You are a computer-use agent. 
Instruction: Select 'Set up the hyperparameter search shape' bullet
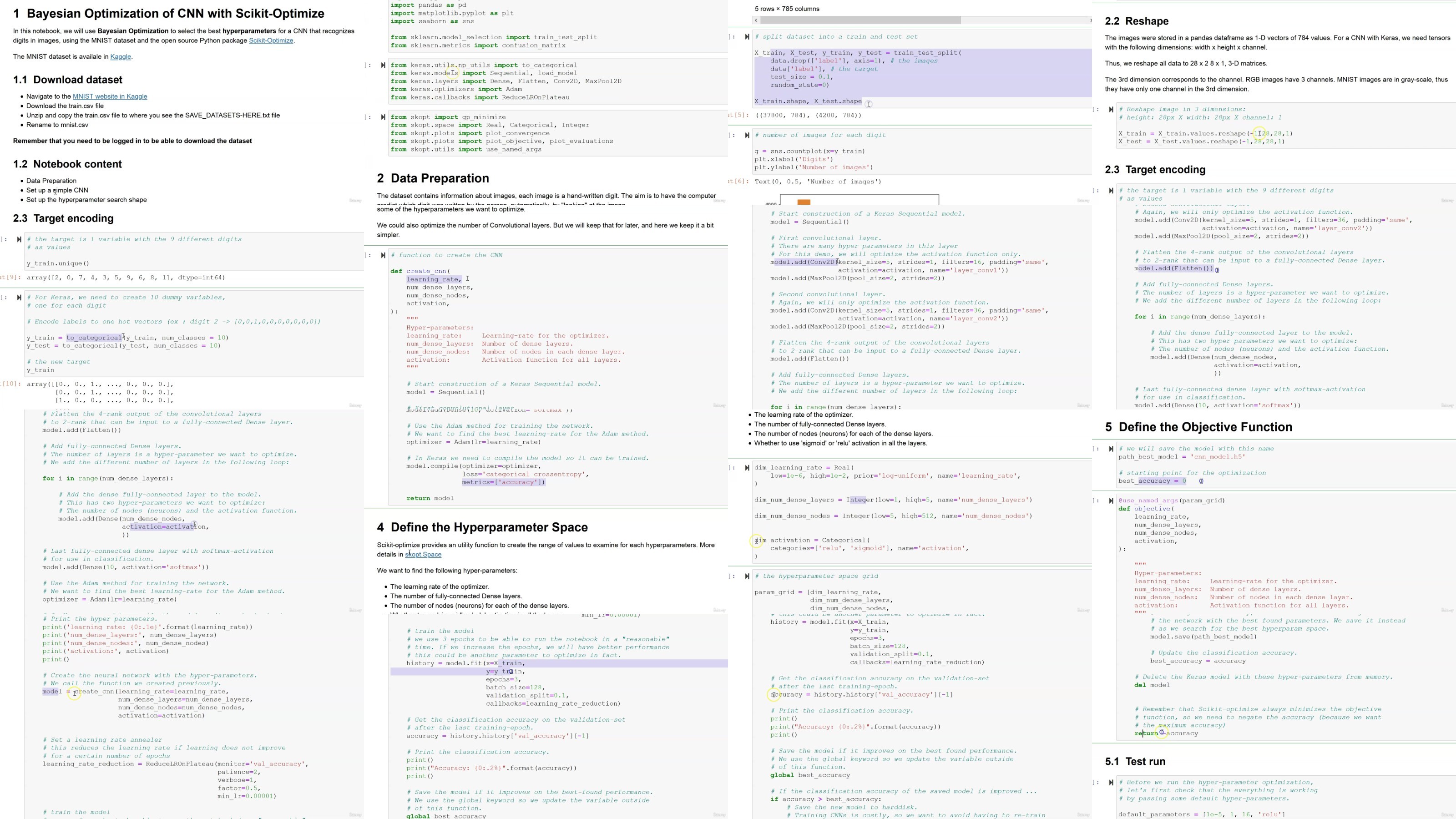pyautogui.click(x=86, y=200)
